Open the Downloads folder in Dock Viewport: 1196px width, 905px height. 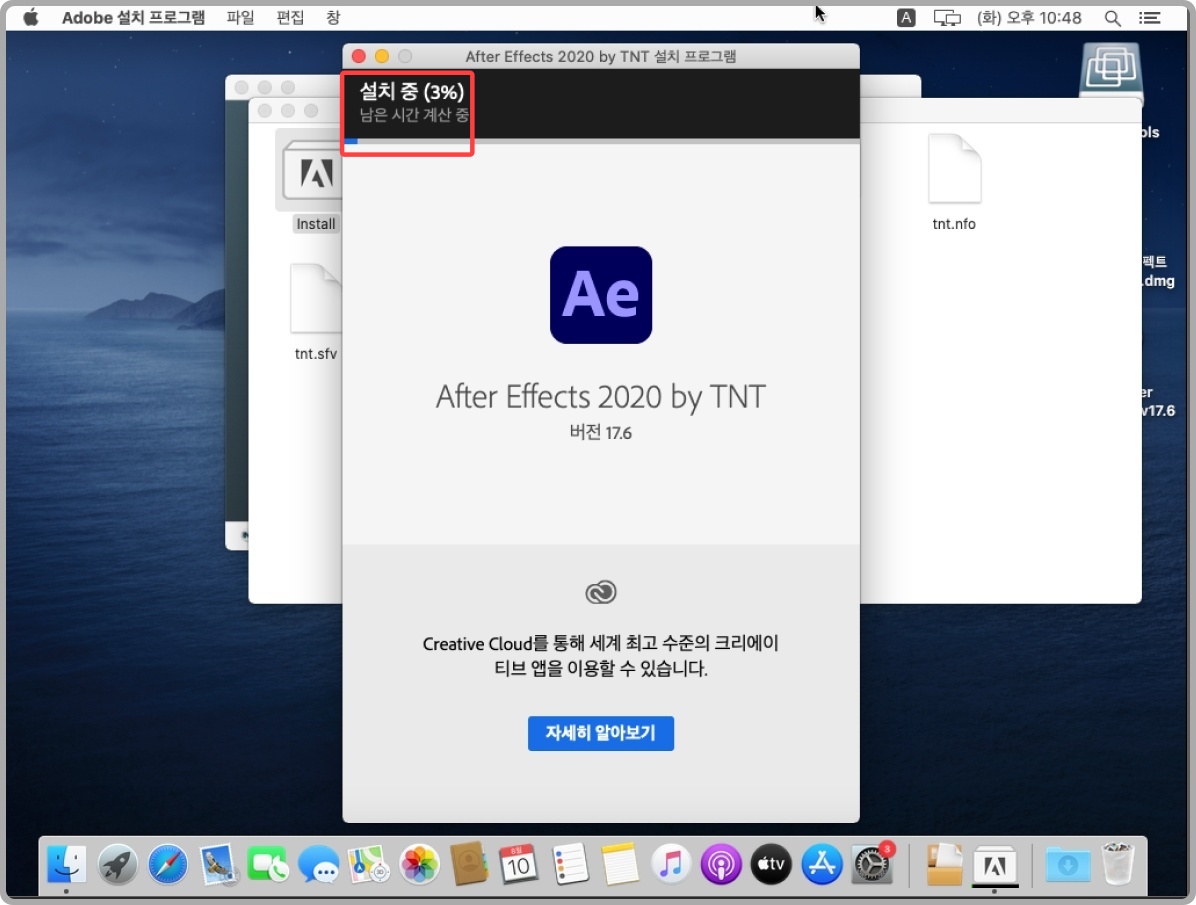pos(1067,865)
